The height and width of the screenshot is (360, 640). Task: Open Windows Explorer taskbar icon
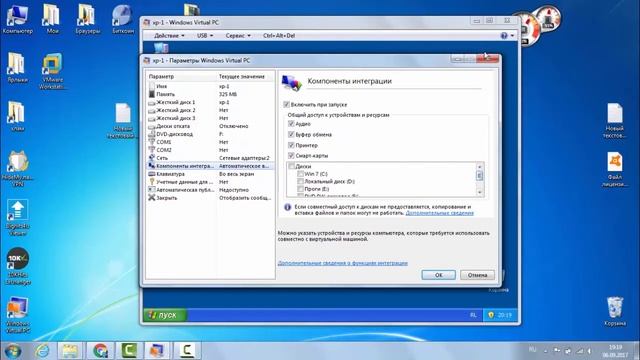(x=70, y=351)
